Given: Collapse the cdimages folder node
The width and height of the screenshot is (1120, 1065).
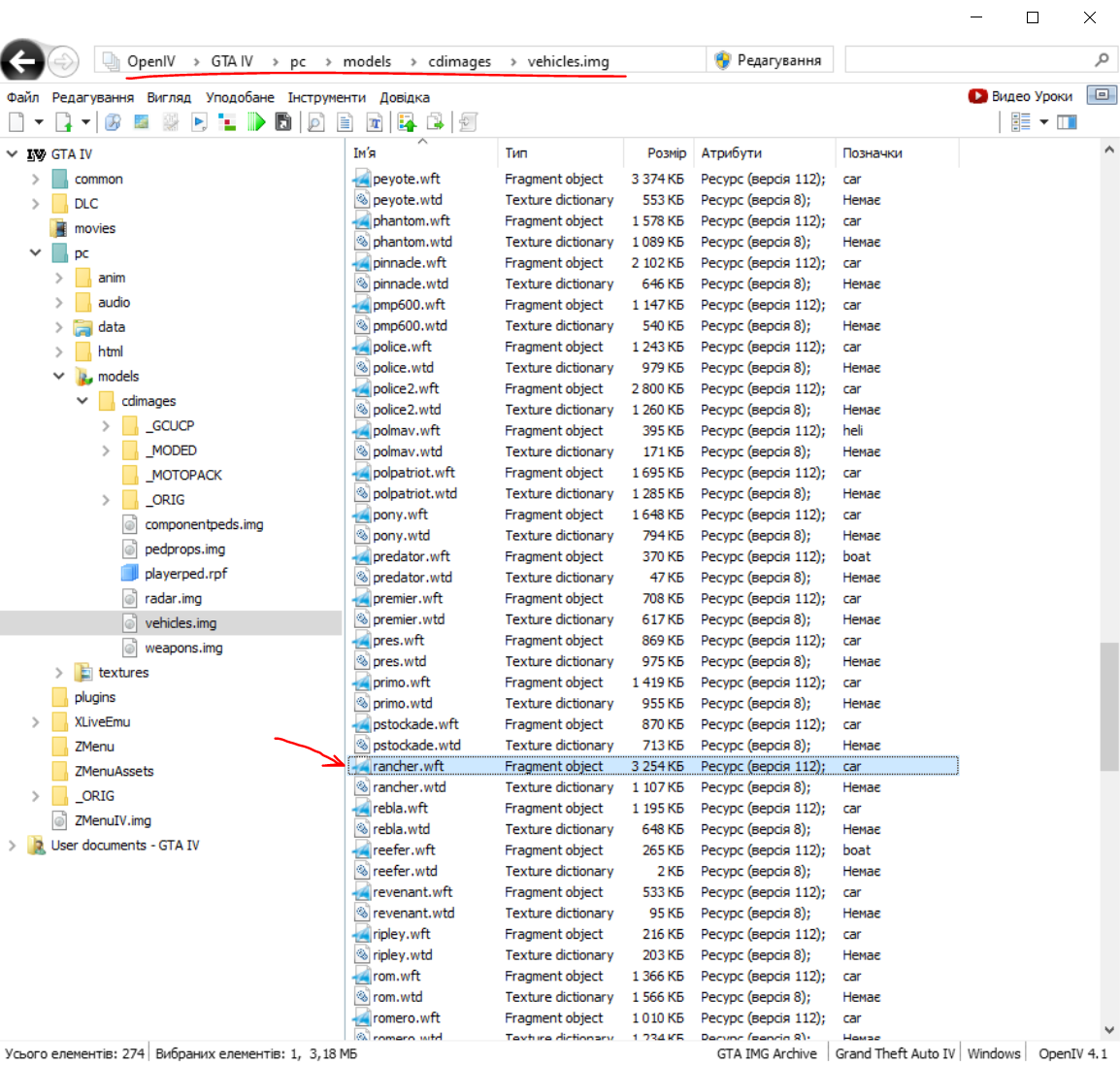Looking at the screenshot, I should pos(82,401).
